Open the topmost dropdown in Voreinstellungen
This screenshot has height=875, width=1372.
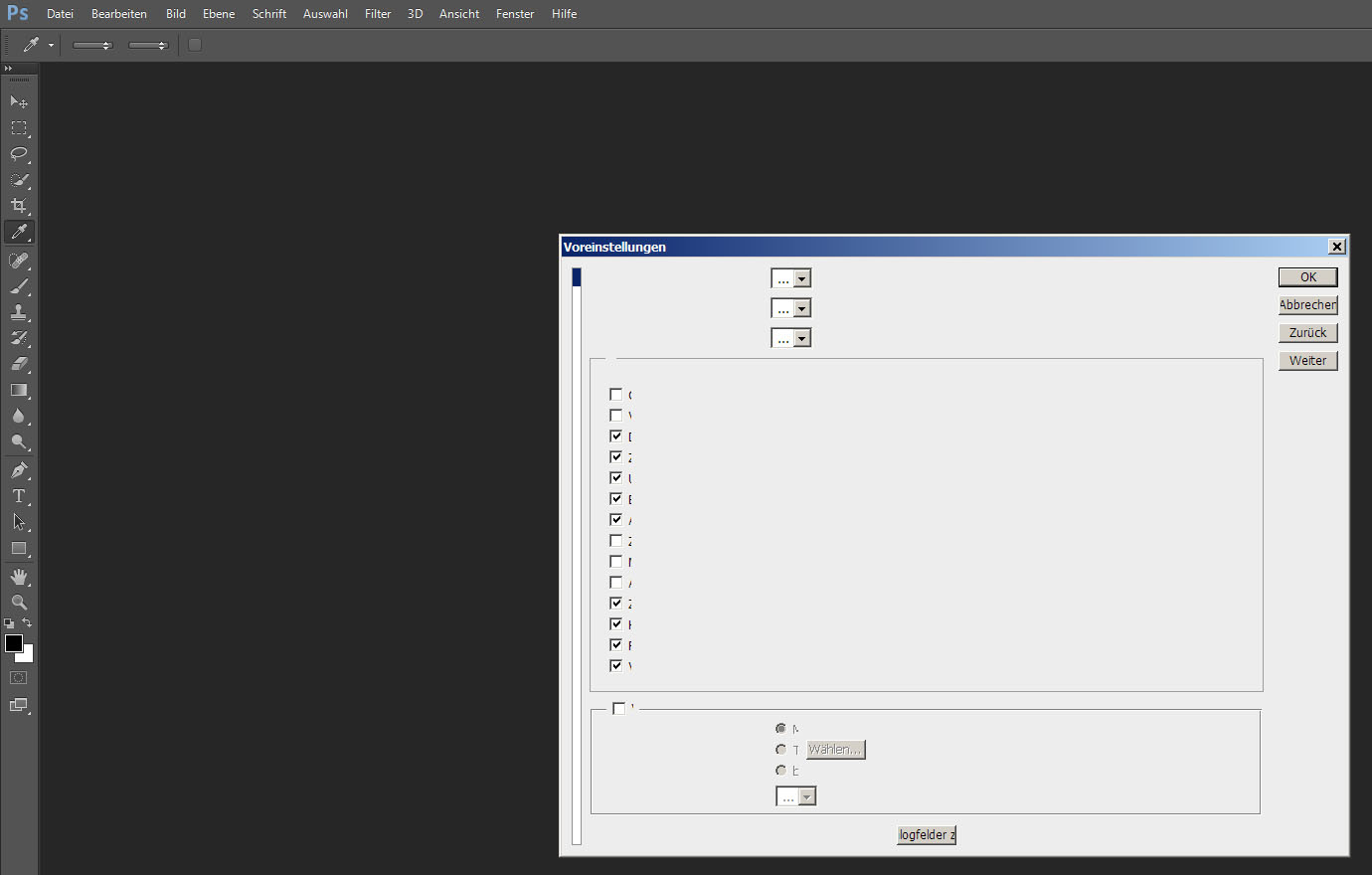pyautogui.click(x=791, y=278)
